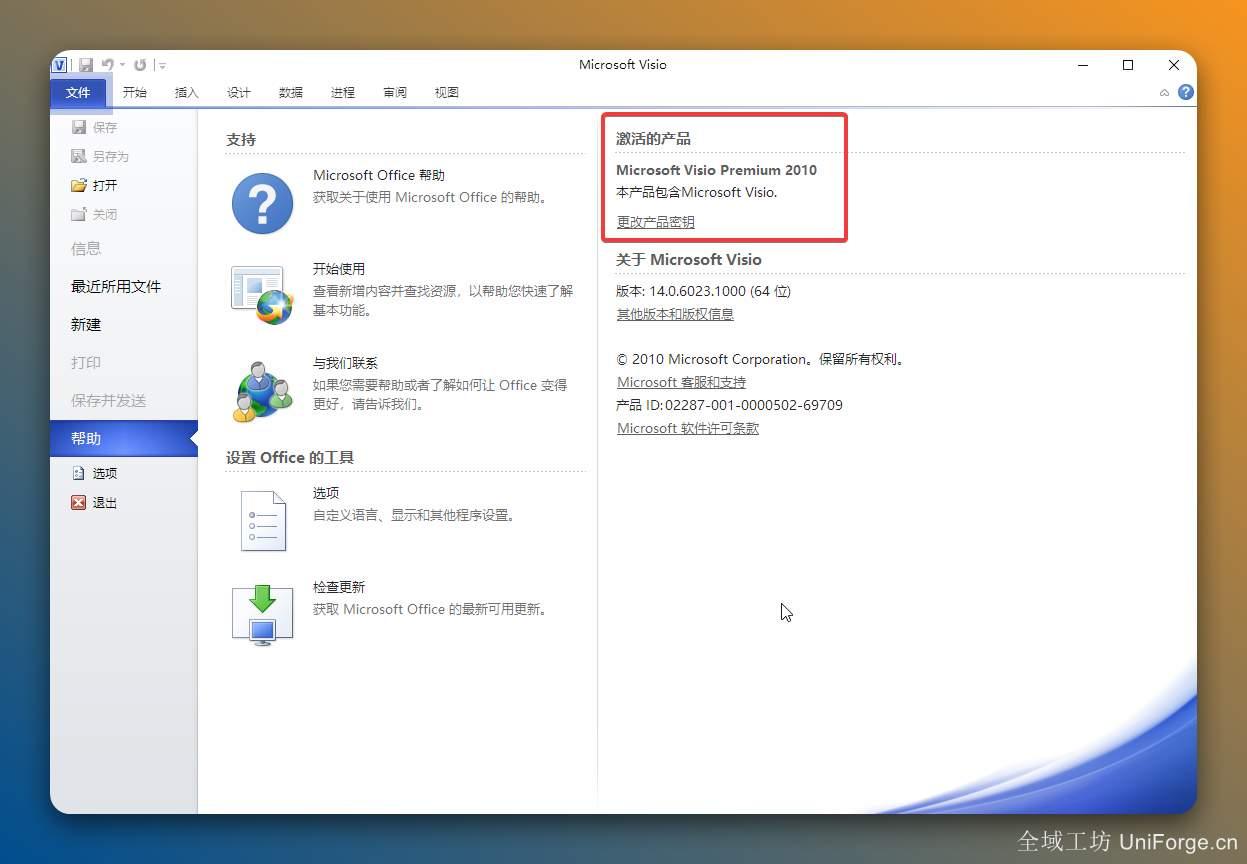Click the version text 14.0.6023.1000 (64 位)
This screenshot has width=1247, height=864.
click(720, 291)
